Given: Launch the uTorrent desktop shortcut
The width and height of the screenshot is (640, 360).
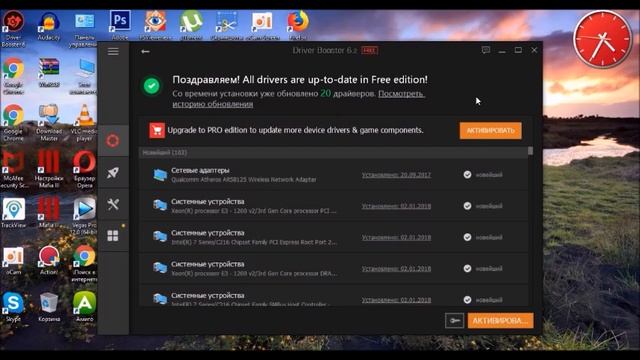Looking at the screenshot, I should pos(191,25).
